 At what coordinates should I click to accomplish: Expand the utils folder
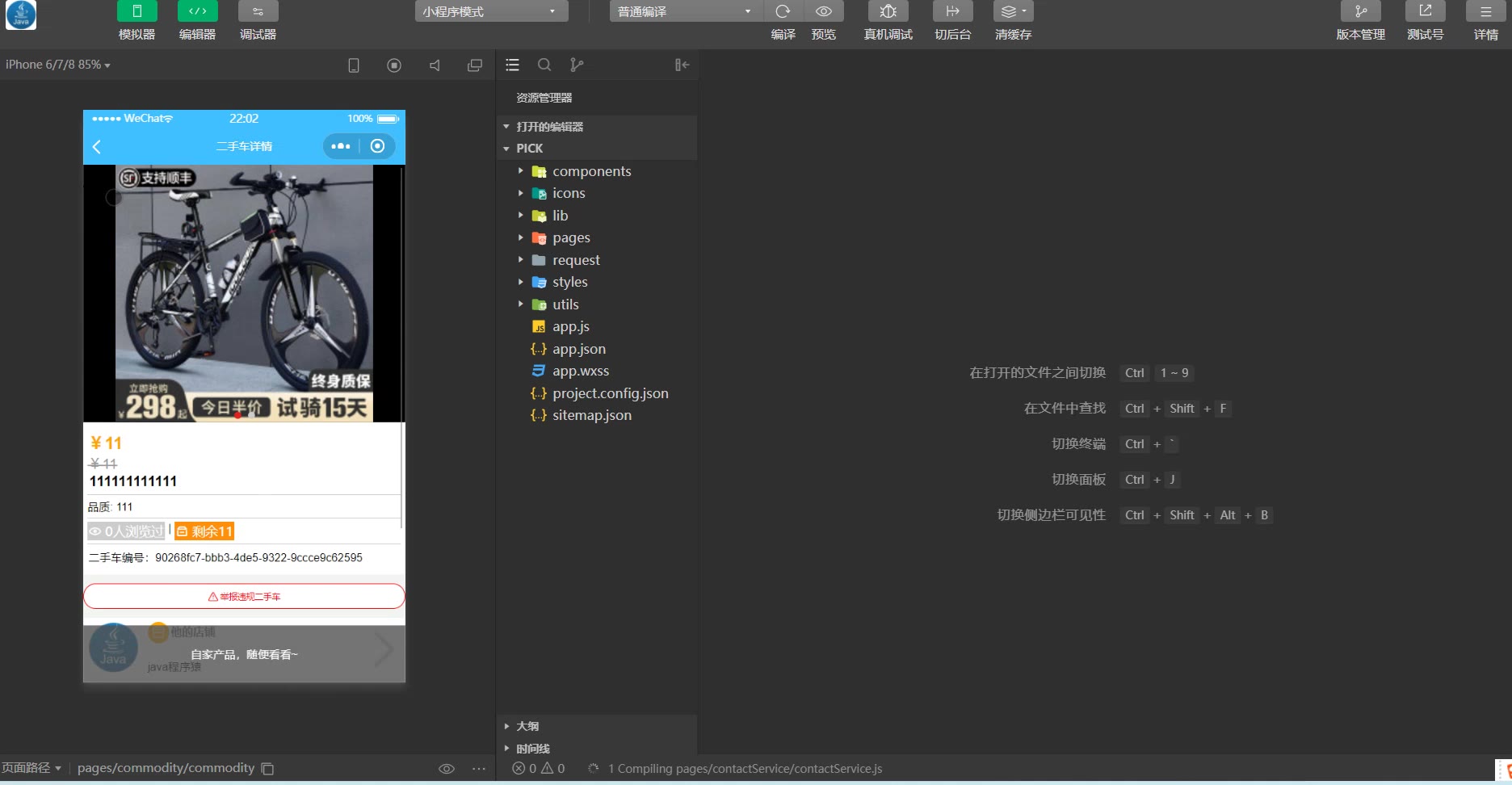click(x=597, y=304)
